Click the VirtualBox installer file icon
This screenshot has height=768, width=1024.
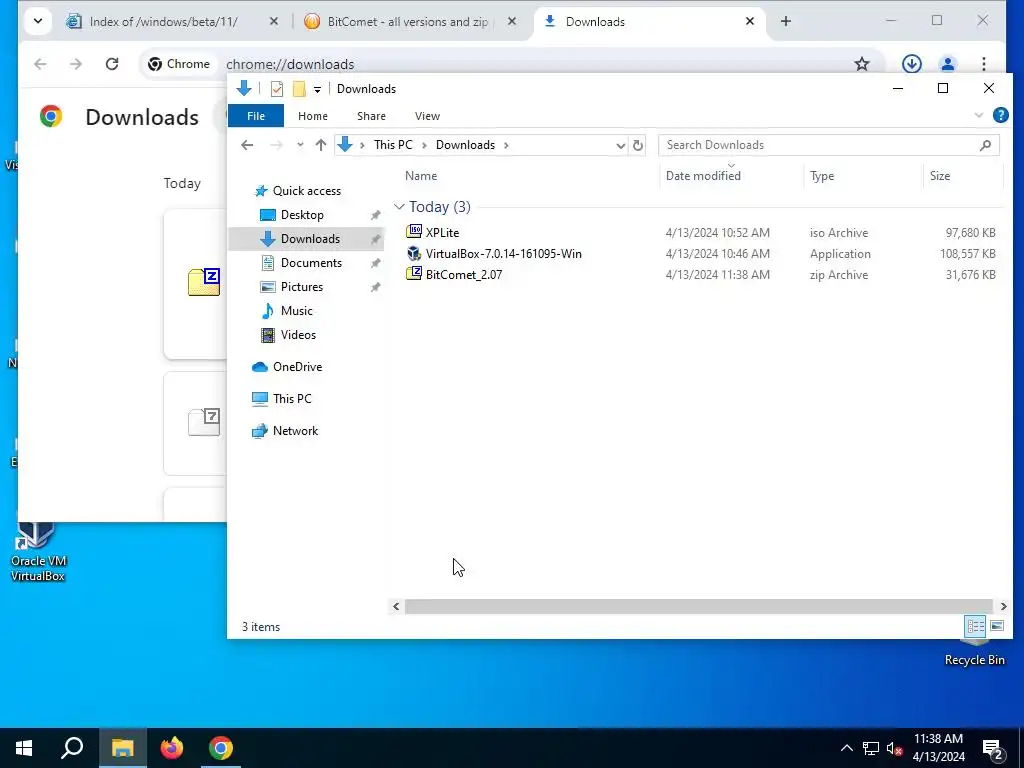click(x=414, y=253)
